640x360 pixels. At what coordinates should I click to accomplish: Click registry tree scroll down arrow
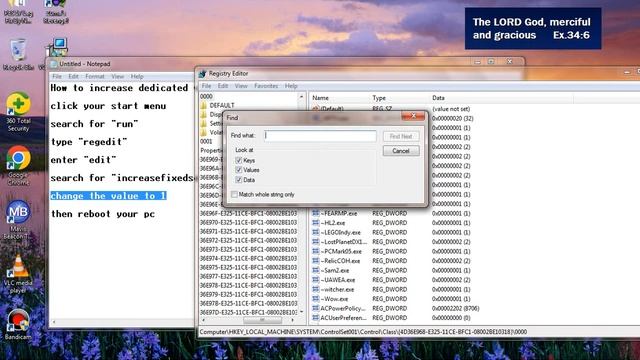click(x=301, y=312)
